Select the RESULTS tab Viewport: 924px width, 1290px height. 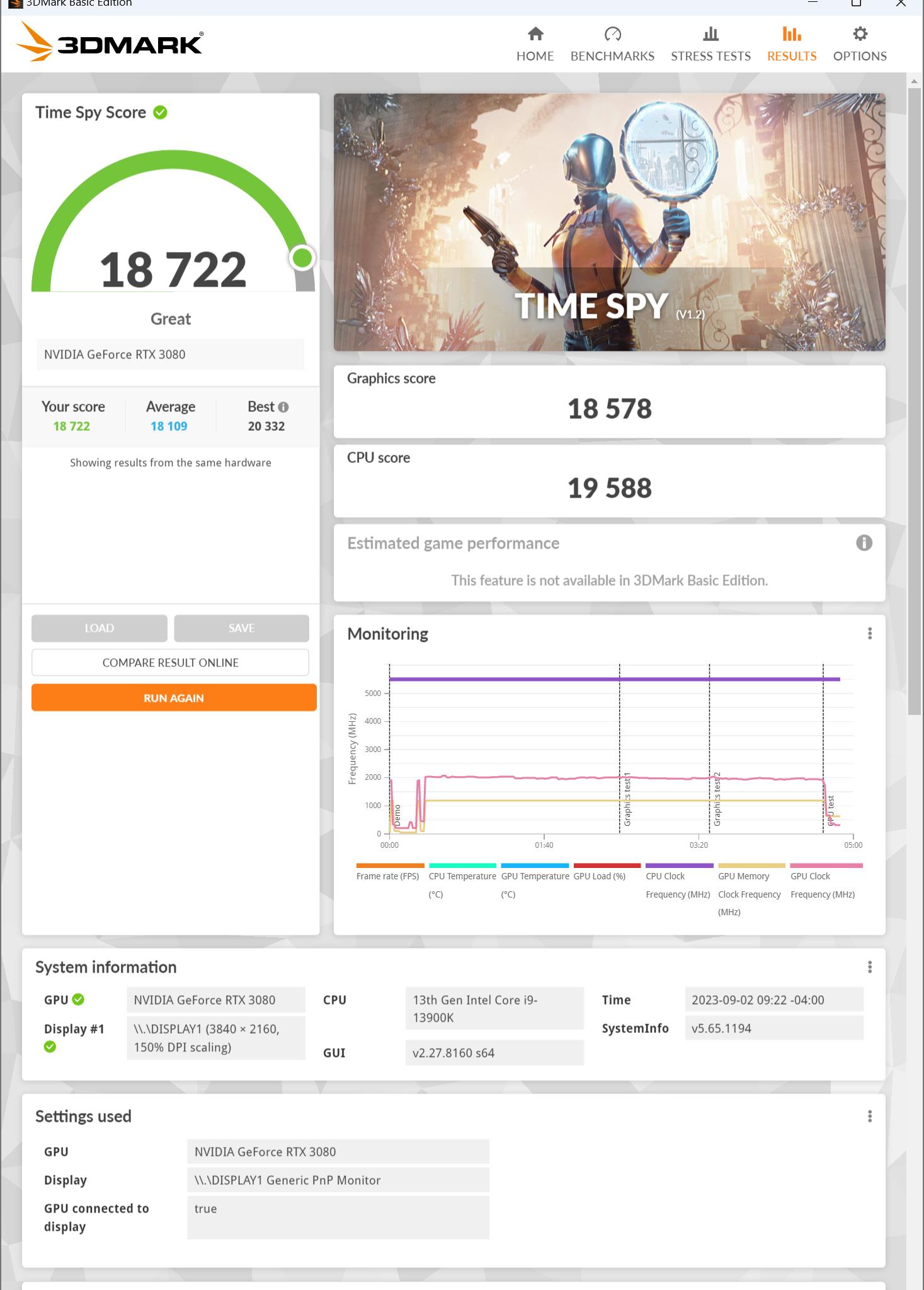point(792,44)
